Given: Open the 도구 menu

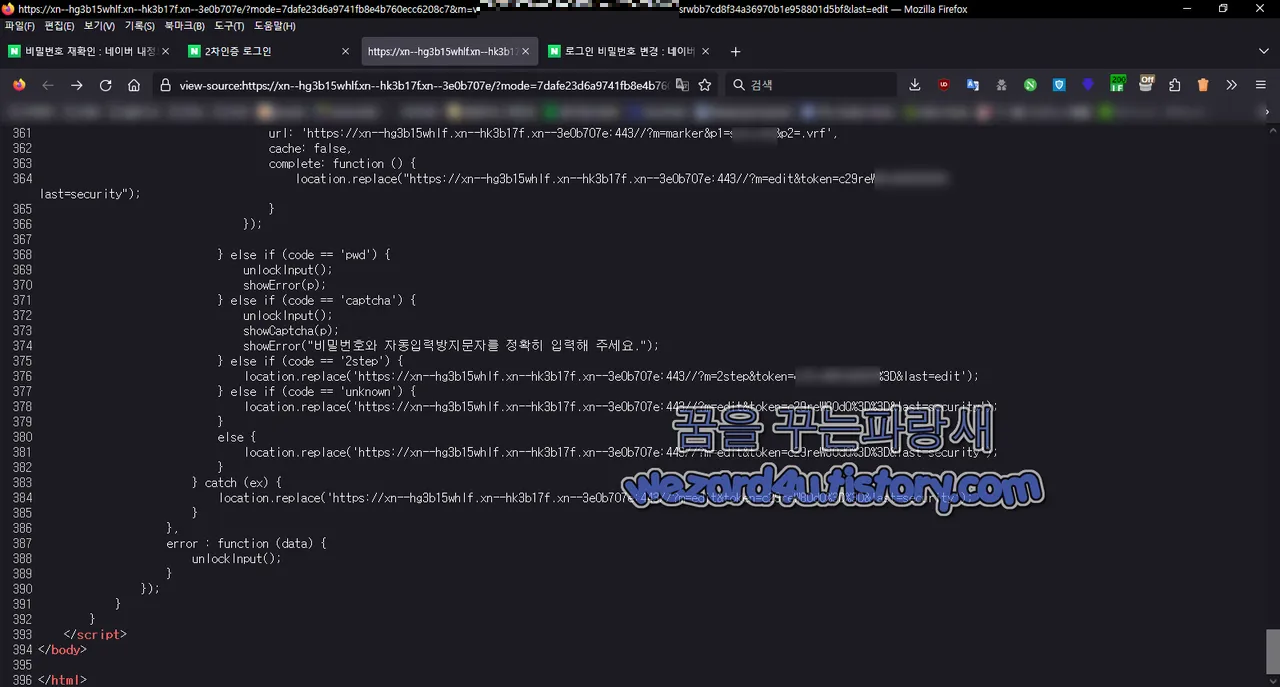Looking at the screenshot, I should pos(228,26).
